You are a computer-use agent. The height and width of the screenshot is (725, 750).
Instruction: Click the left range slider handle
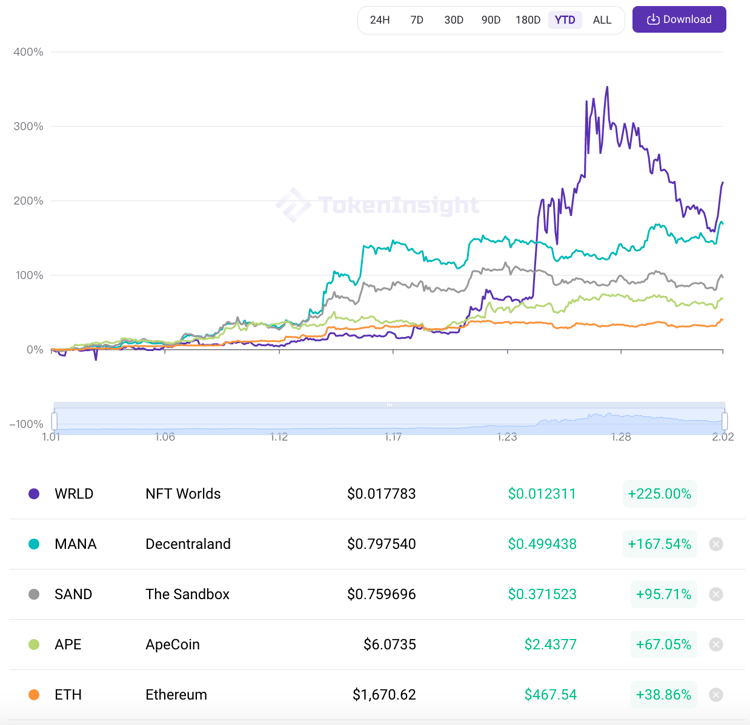pyautogui.click(x=54, y=421)
